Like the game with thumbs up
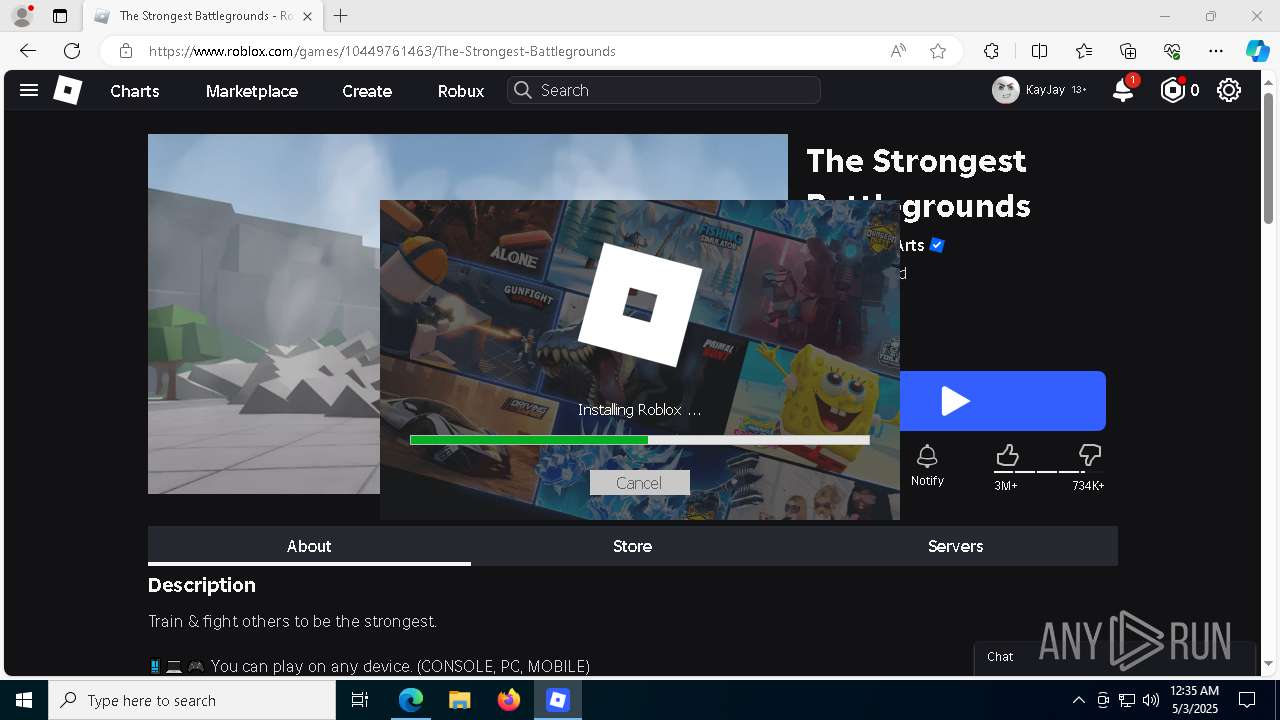Viewport: 1280px width, 720px height. coord(1007,457)
